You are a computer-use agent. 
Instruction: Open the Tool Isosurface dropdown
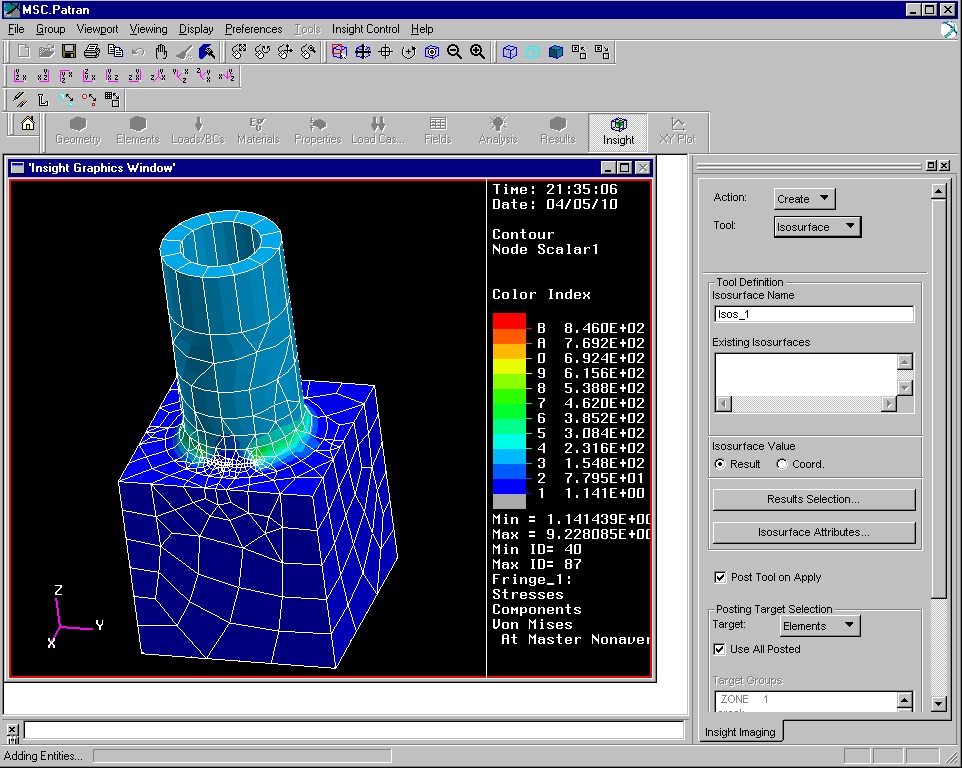point(817,227)
